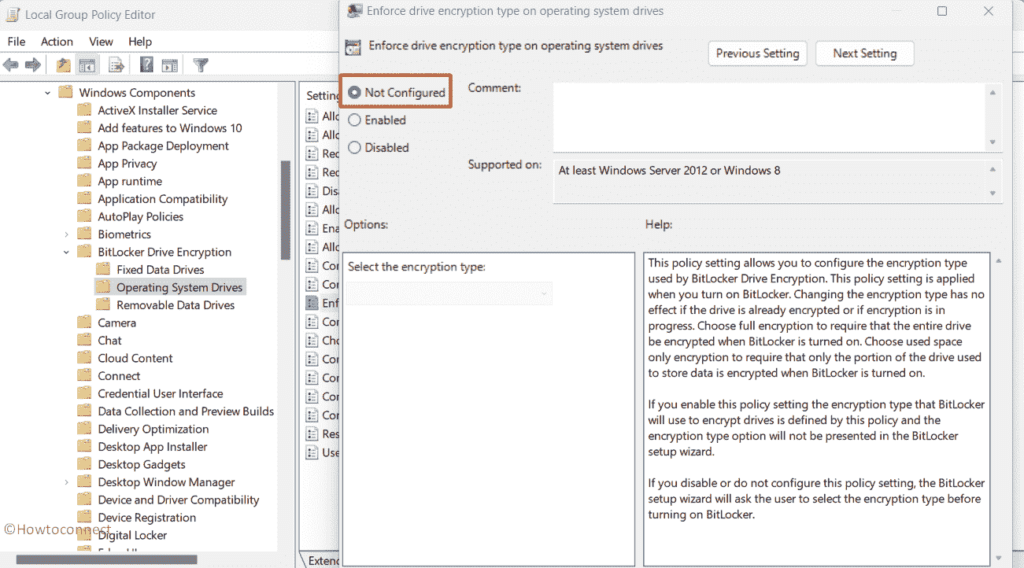The image size is (1024, 568).
Task: Click inside the Comment text box
Action: coord(769,117)
